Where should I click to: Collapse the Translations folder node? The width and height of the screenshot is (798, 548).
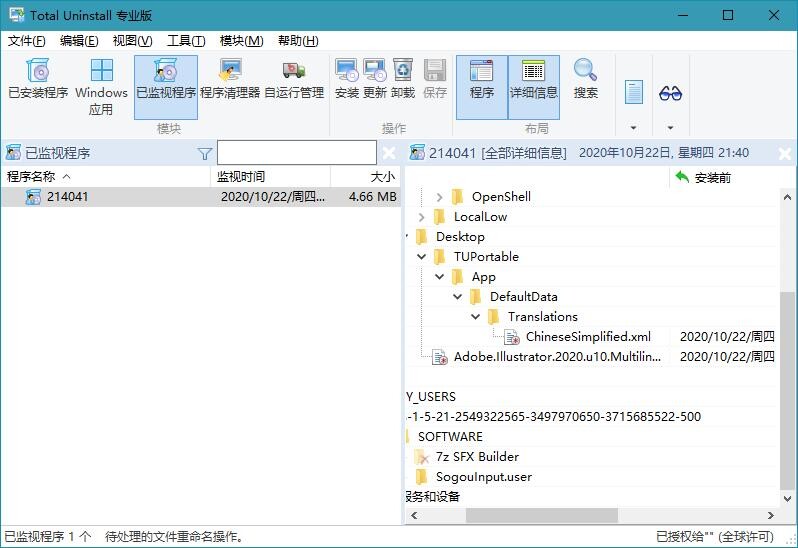click(476, 317)
